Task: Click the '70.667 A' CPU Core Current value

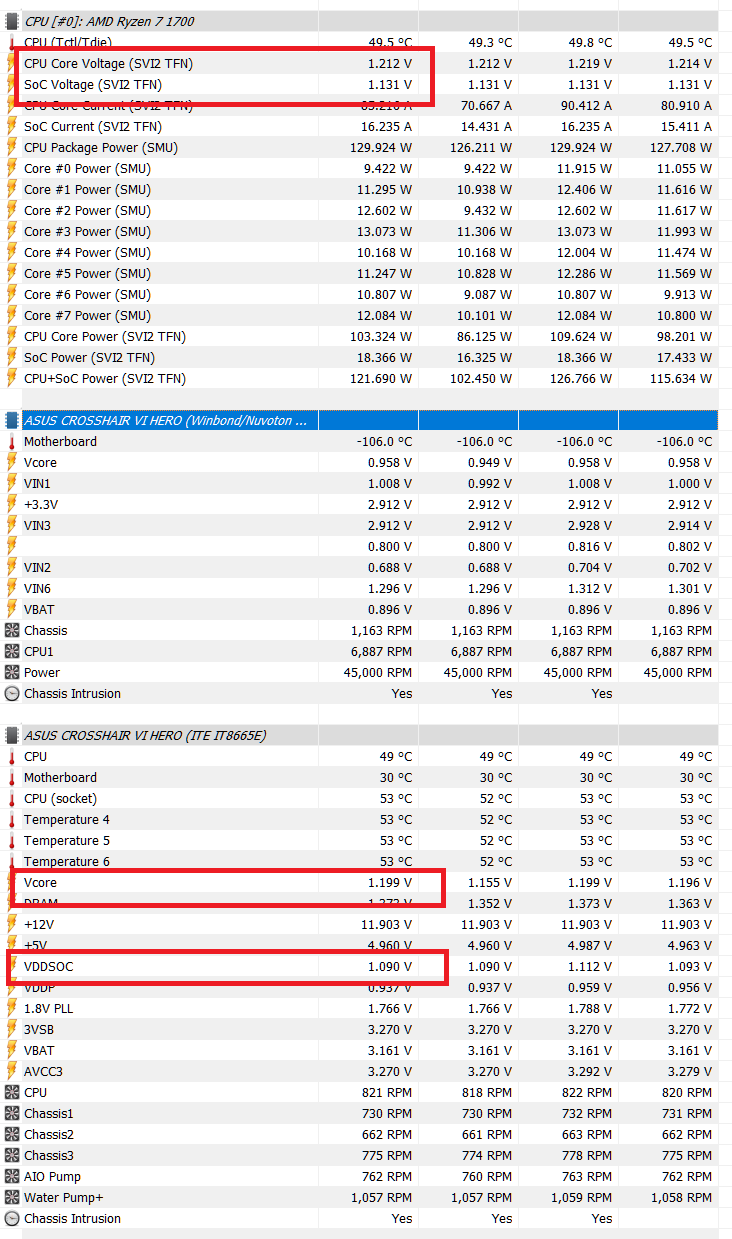Action: (x=486, y=105)
